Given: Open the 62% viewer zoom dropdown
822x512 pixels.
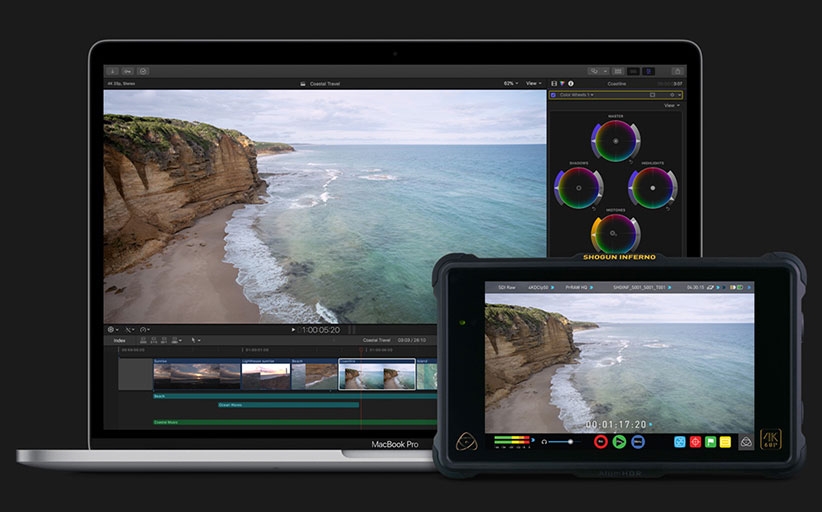Looking at the screenshot, I should (510, 83).
